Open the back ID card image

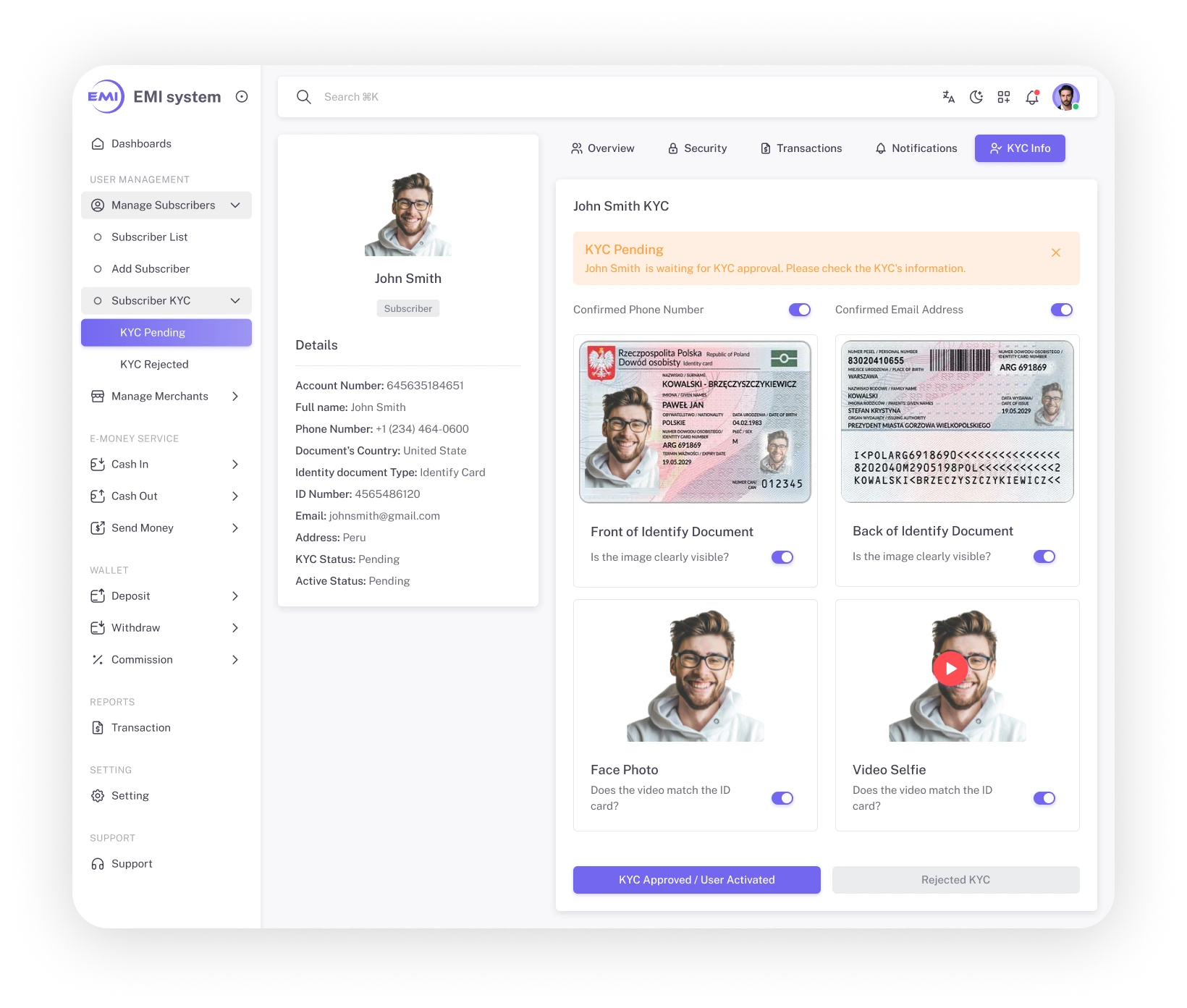point(958,422)
